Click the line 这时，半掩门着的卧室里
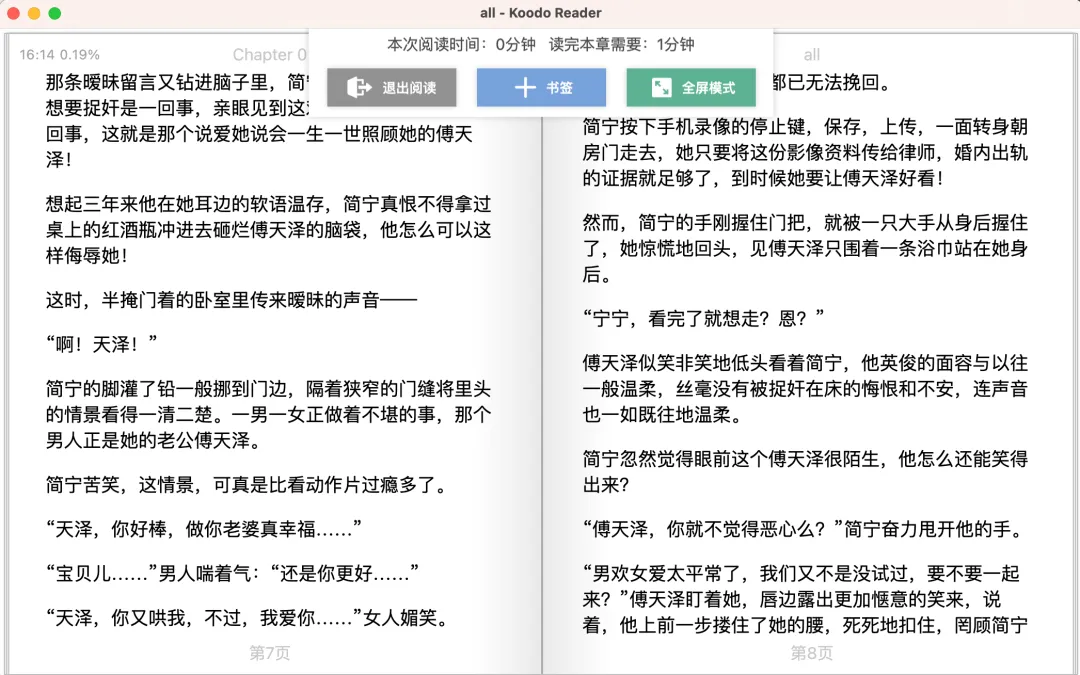1080x675 pixels. pyautogui.click(x=231, y=300)
